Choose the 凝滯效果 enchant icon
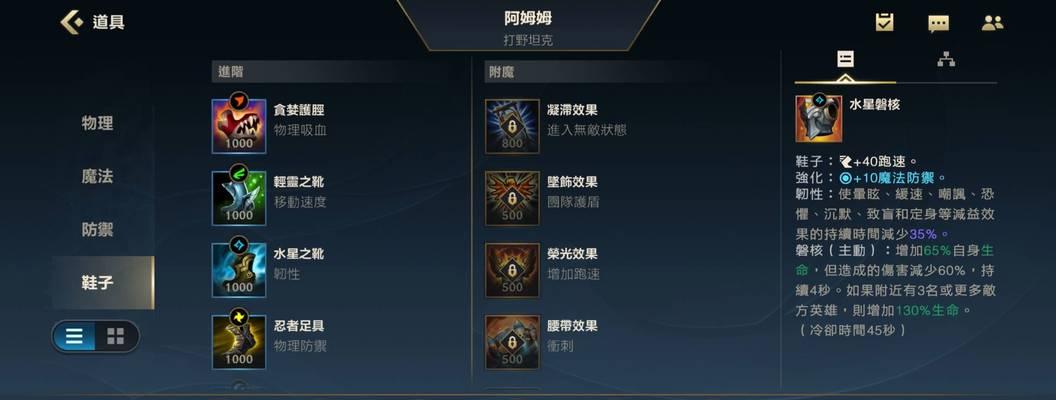1056x400 pixels. pyautogui.click(x=512, y=126)
